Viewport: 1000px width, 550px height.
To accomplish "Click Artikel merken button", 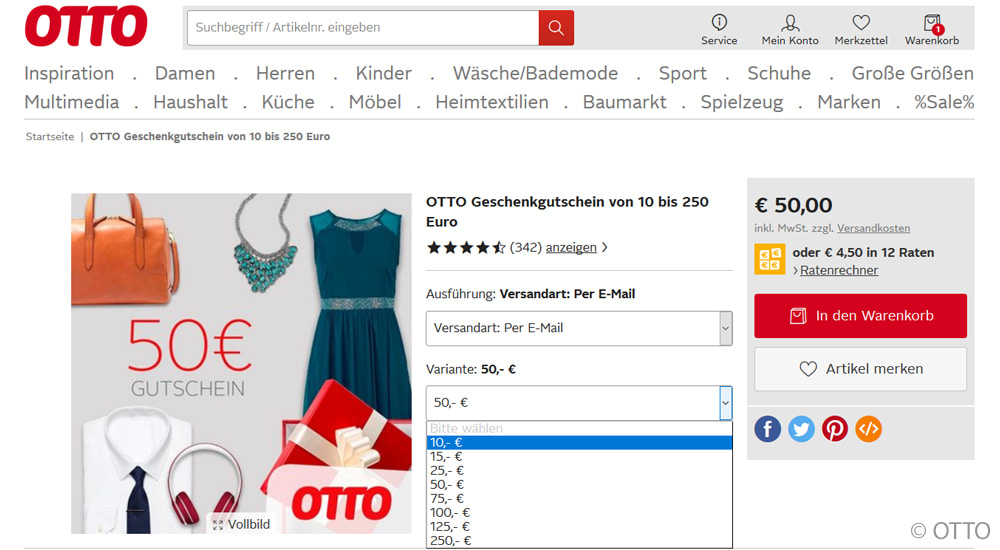I will click(860, 369).
